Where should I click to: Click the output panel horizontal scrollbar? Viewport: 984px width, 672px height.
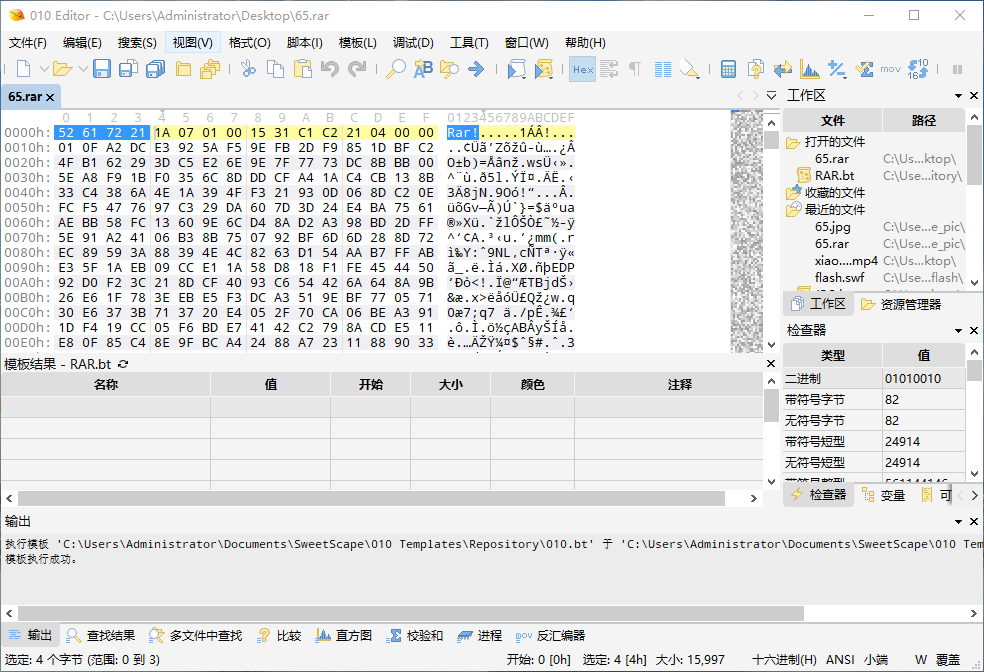click(x=411, y=613)
